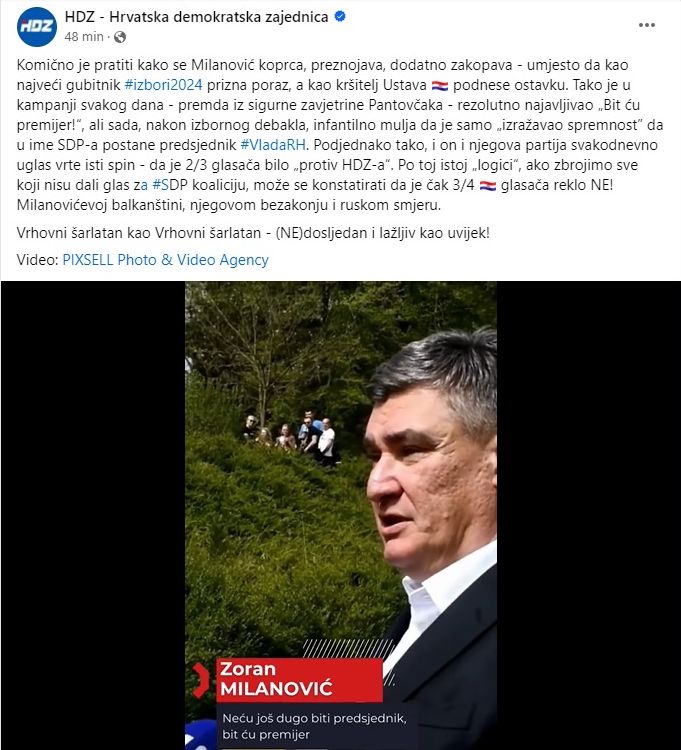Open the HDZ - Hrvatska demokratska zajednica page

coord(197,17)
